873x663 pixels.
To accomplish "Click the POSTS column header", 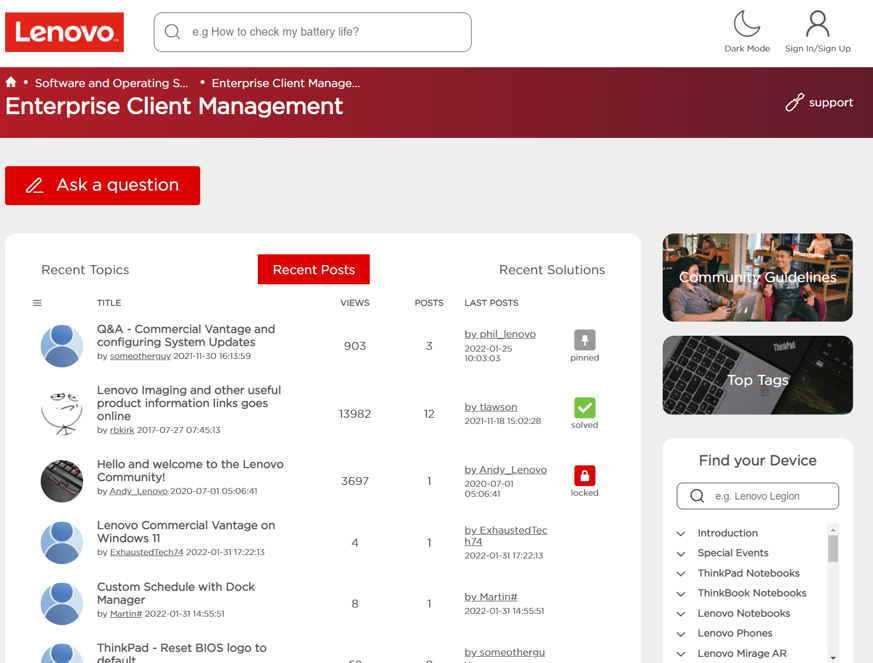I will click(x=429, y=303).
